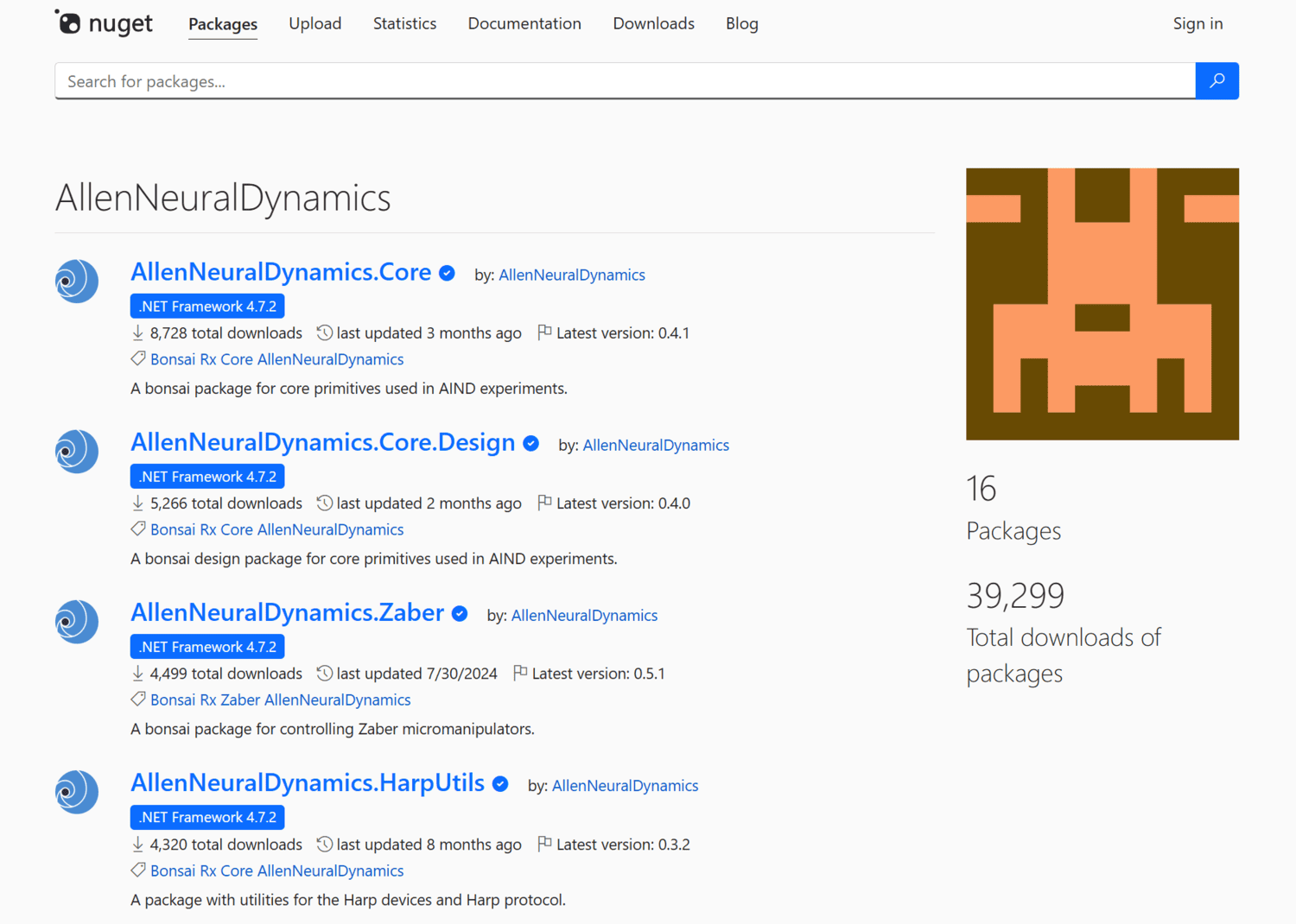This screenshot has height=924, width=1296.
Task: Click flag icon beside Latest version 0.3.2
Action: click(544, 844)
